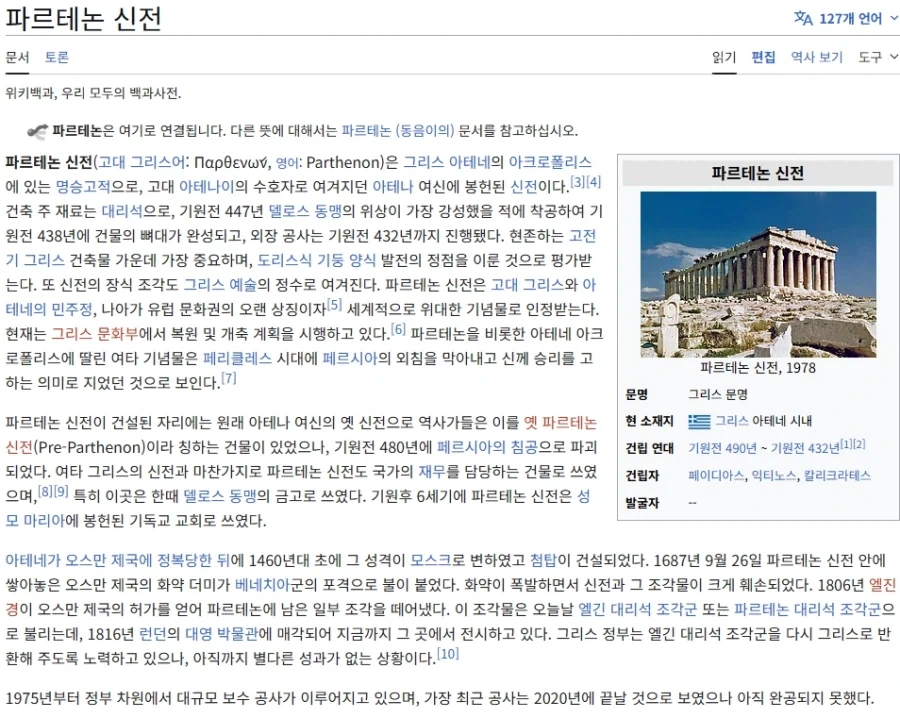Open the Parthenon 1978 infobox photo
900x718 pixels.
[x=758, y=274]
